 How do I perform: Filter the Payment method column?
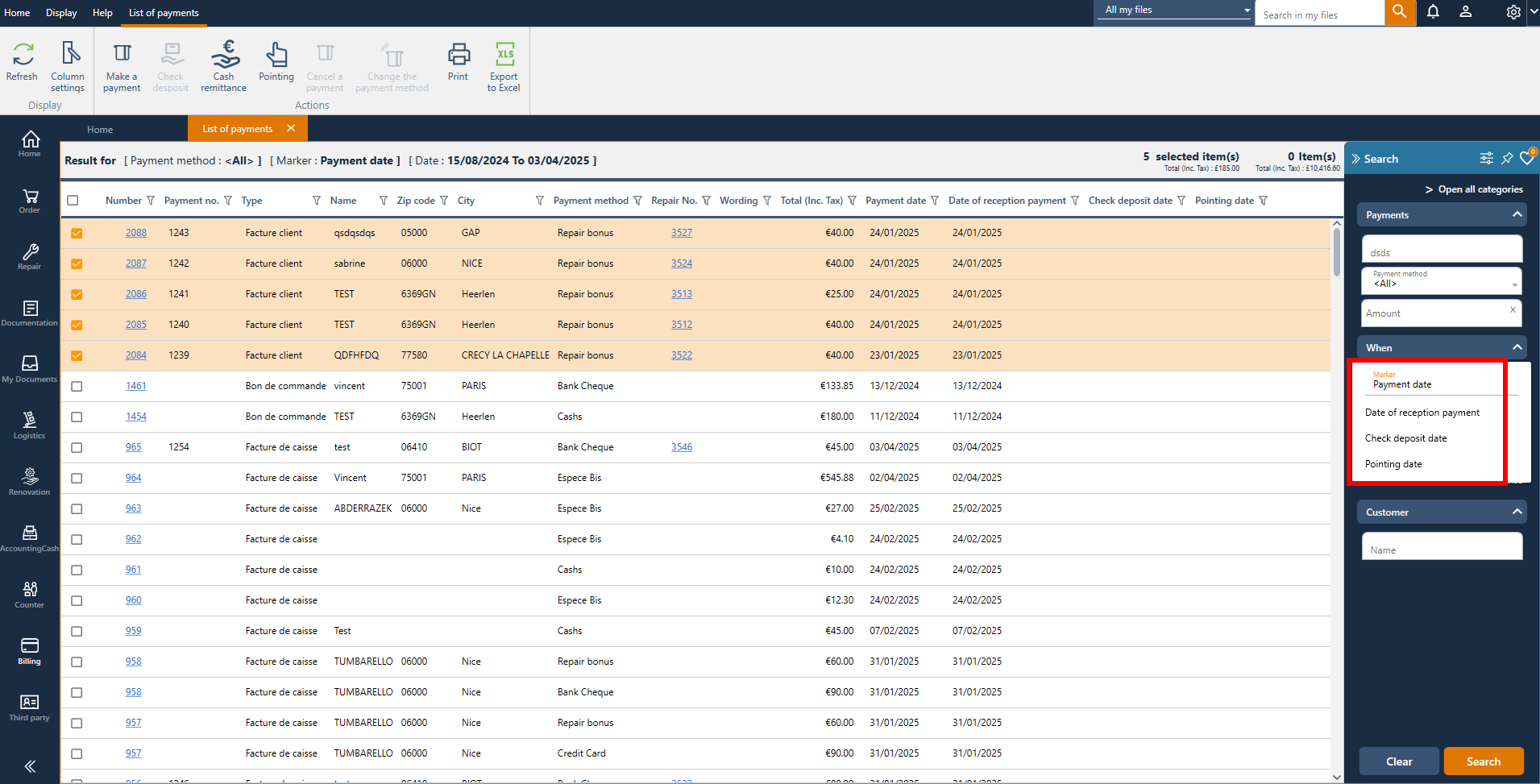(637, 201)
